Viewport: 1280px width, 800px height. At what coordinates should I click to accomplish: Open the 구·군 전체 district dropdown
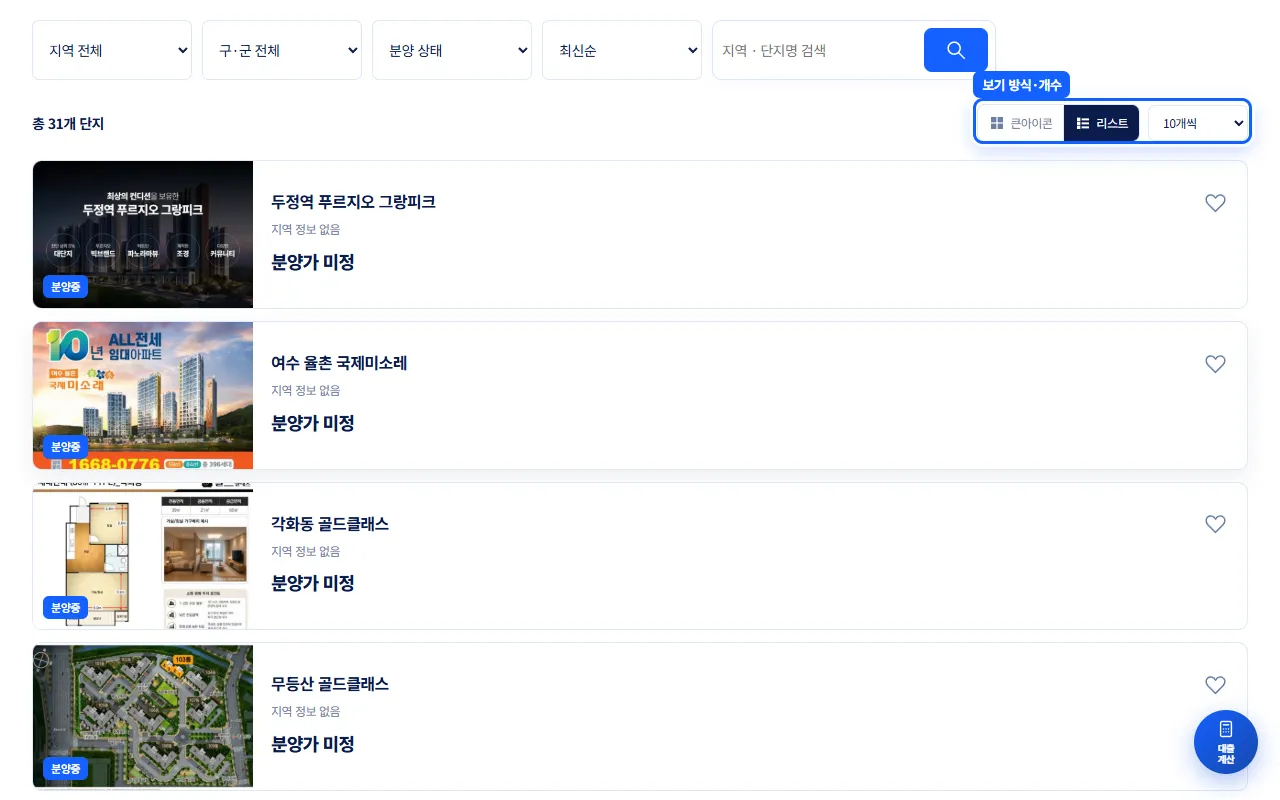click(282, 50)
